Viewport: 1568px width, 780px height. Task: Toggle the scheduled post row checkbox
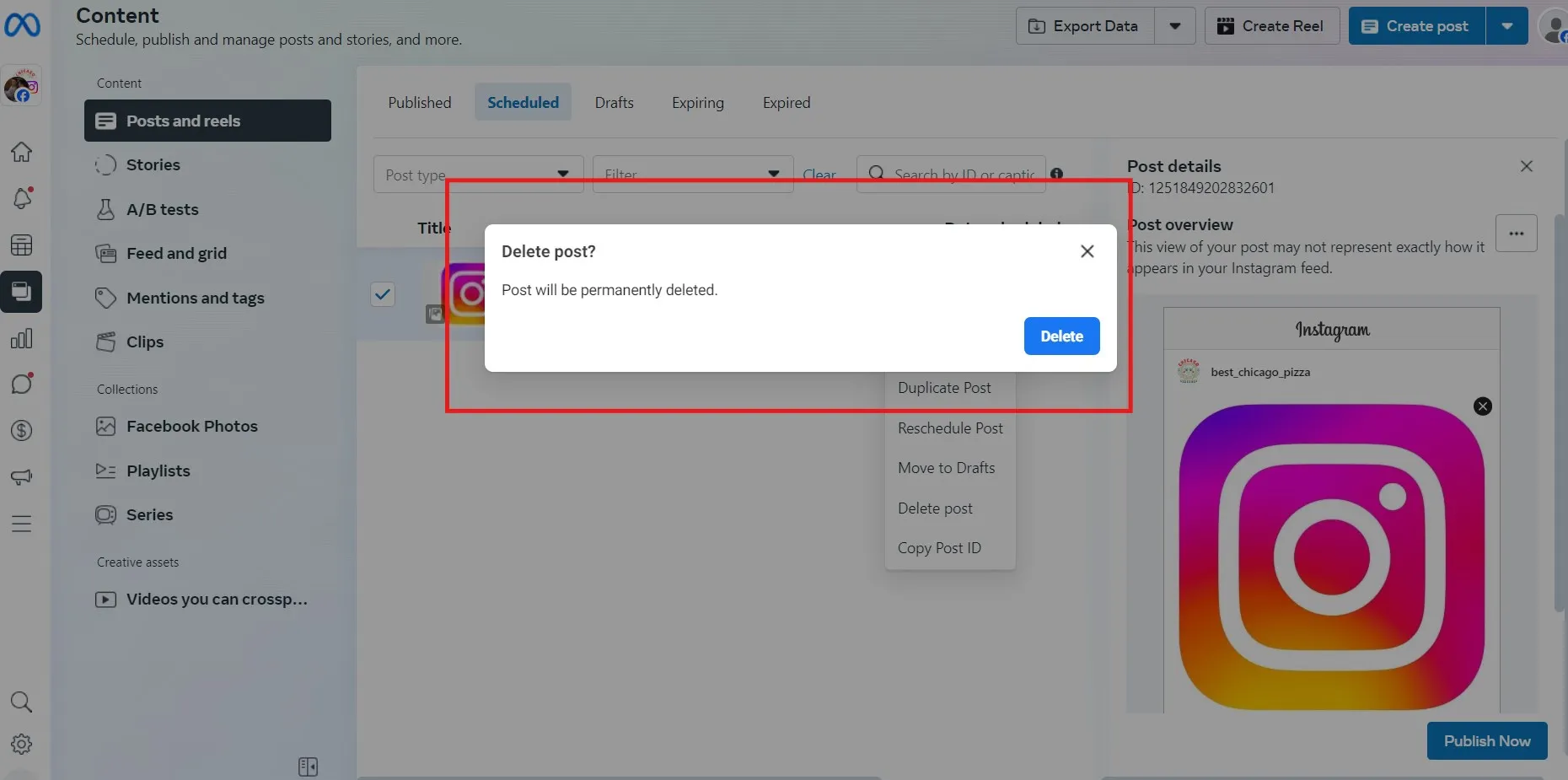click(x=383, y=294)
